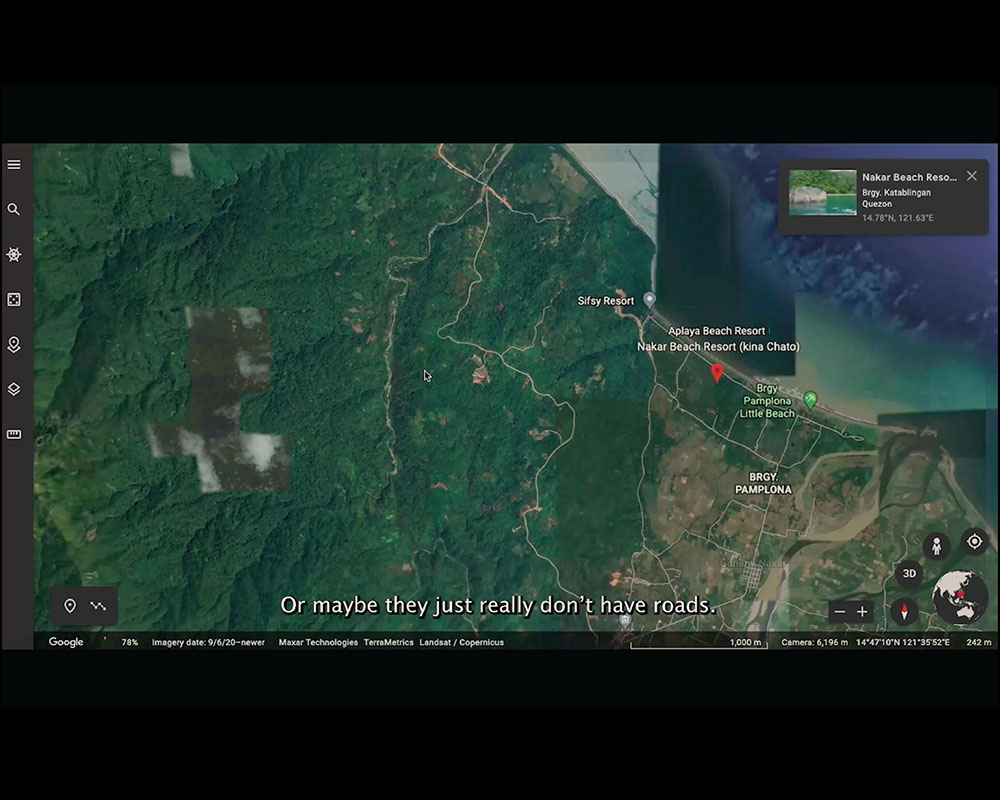The image size is (1000, 800).
Task: Click the Pegman Street View icon
Action: [x=937, y=547]
